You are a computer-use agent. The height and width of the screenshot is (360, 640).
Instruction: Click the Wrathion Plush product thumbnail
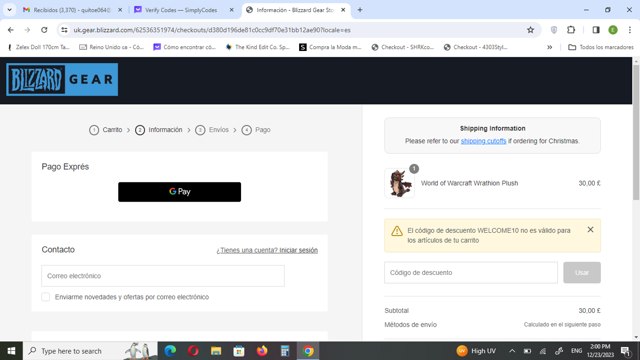click(399, 183)
